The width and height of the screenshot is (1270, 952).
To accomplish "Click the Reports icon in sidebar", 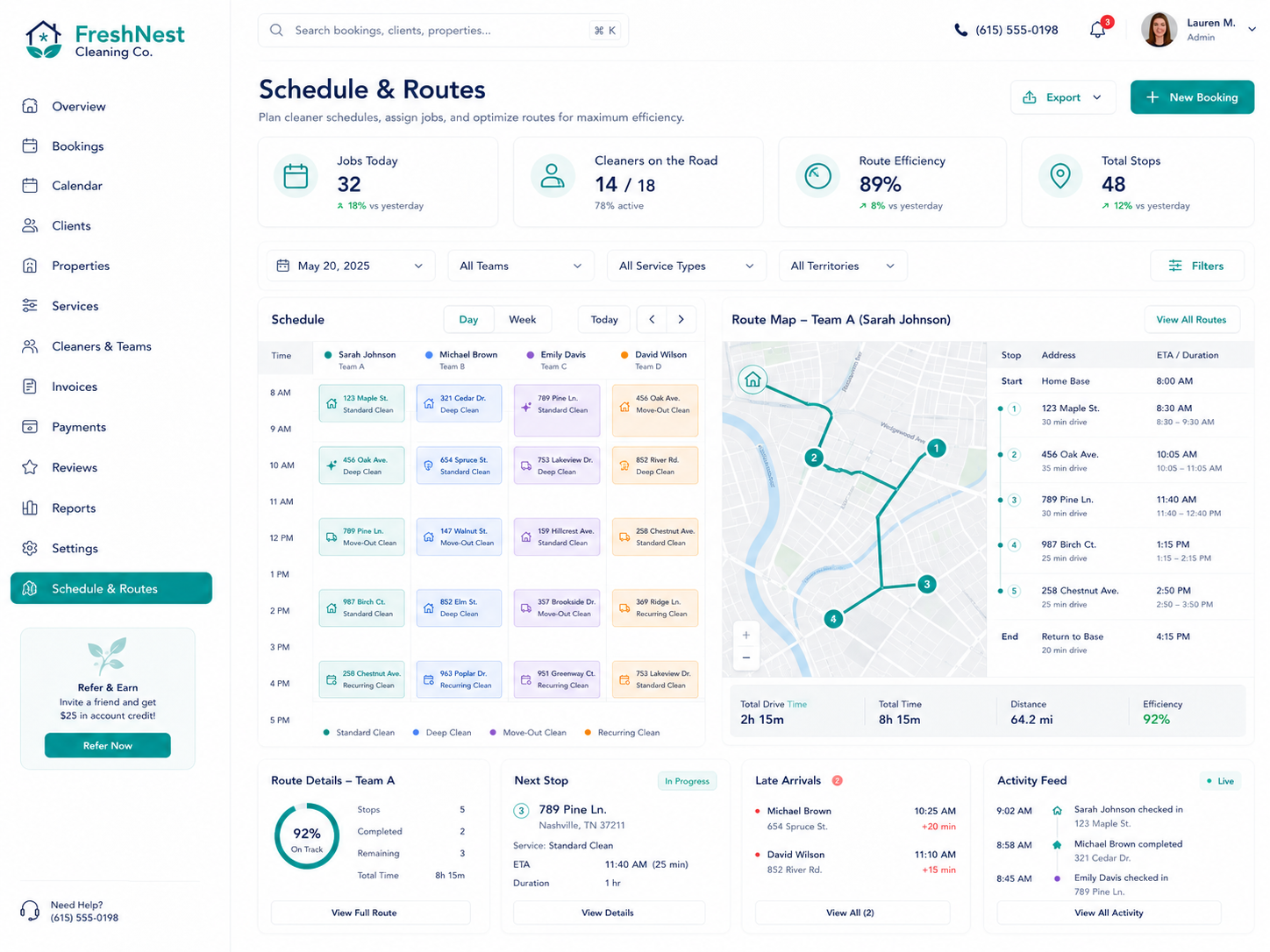I will [x=30, y=508].
